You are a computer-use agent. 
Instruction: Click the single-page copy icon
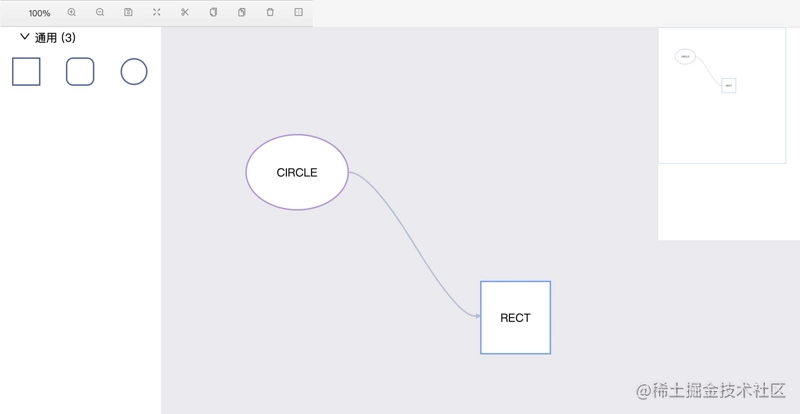pos(213,12)
